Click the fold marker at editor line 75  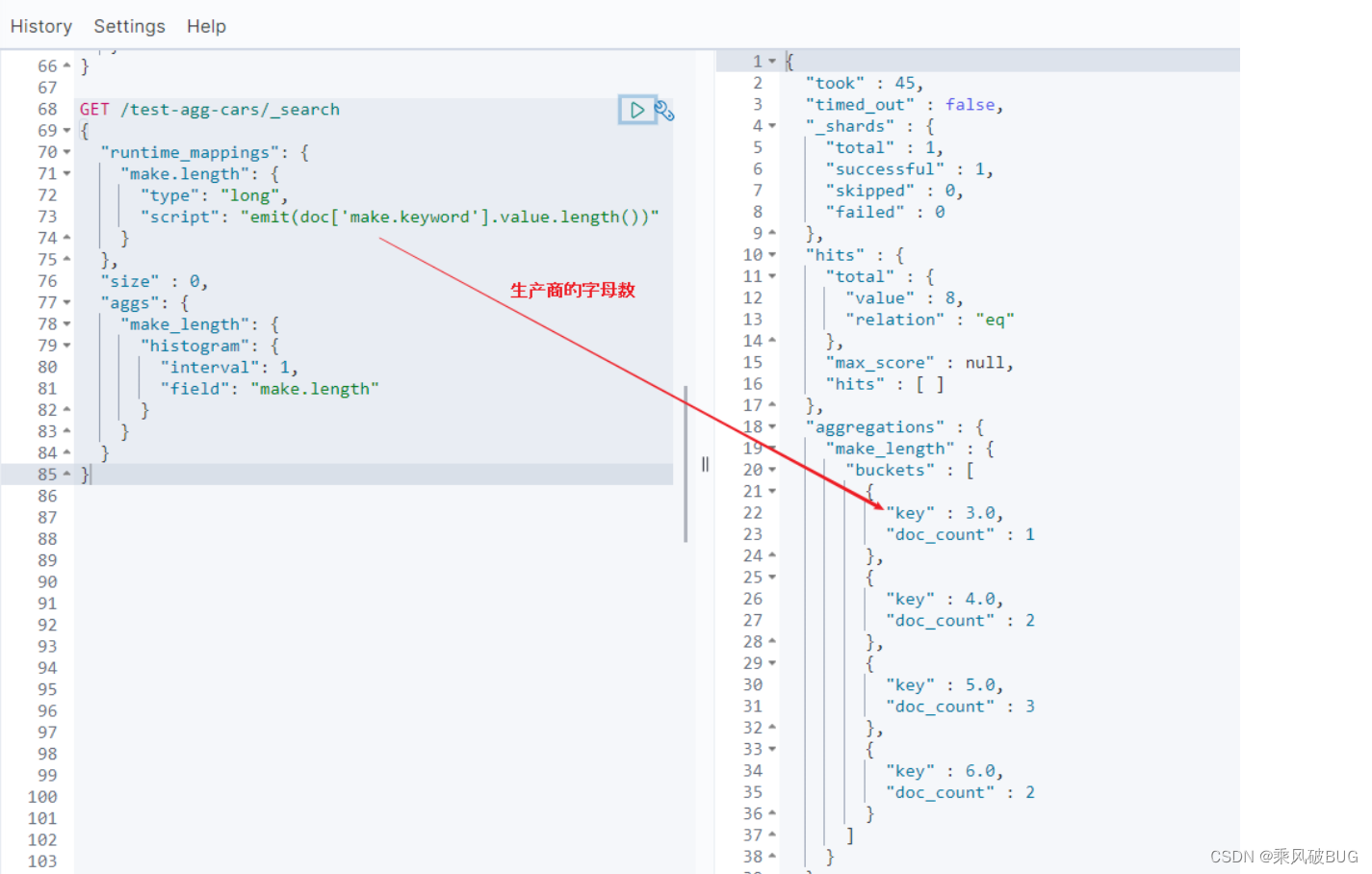tap(66, 259)
